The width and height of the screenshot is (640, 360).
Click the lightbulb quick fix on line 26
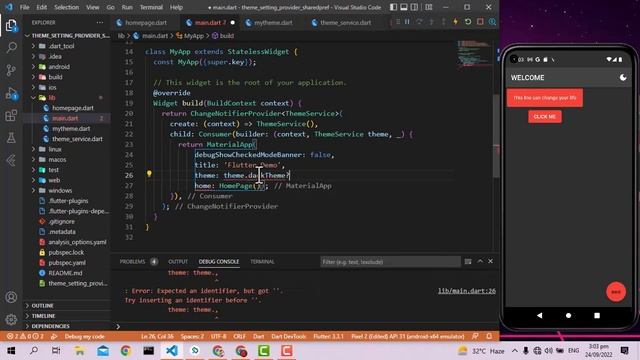tap(149, 174)
